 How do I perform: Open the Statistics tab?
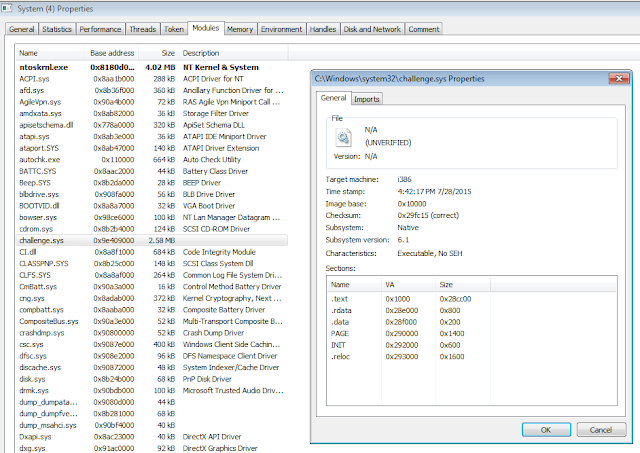click(x=57, y=29)
